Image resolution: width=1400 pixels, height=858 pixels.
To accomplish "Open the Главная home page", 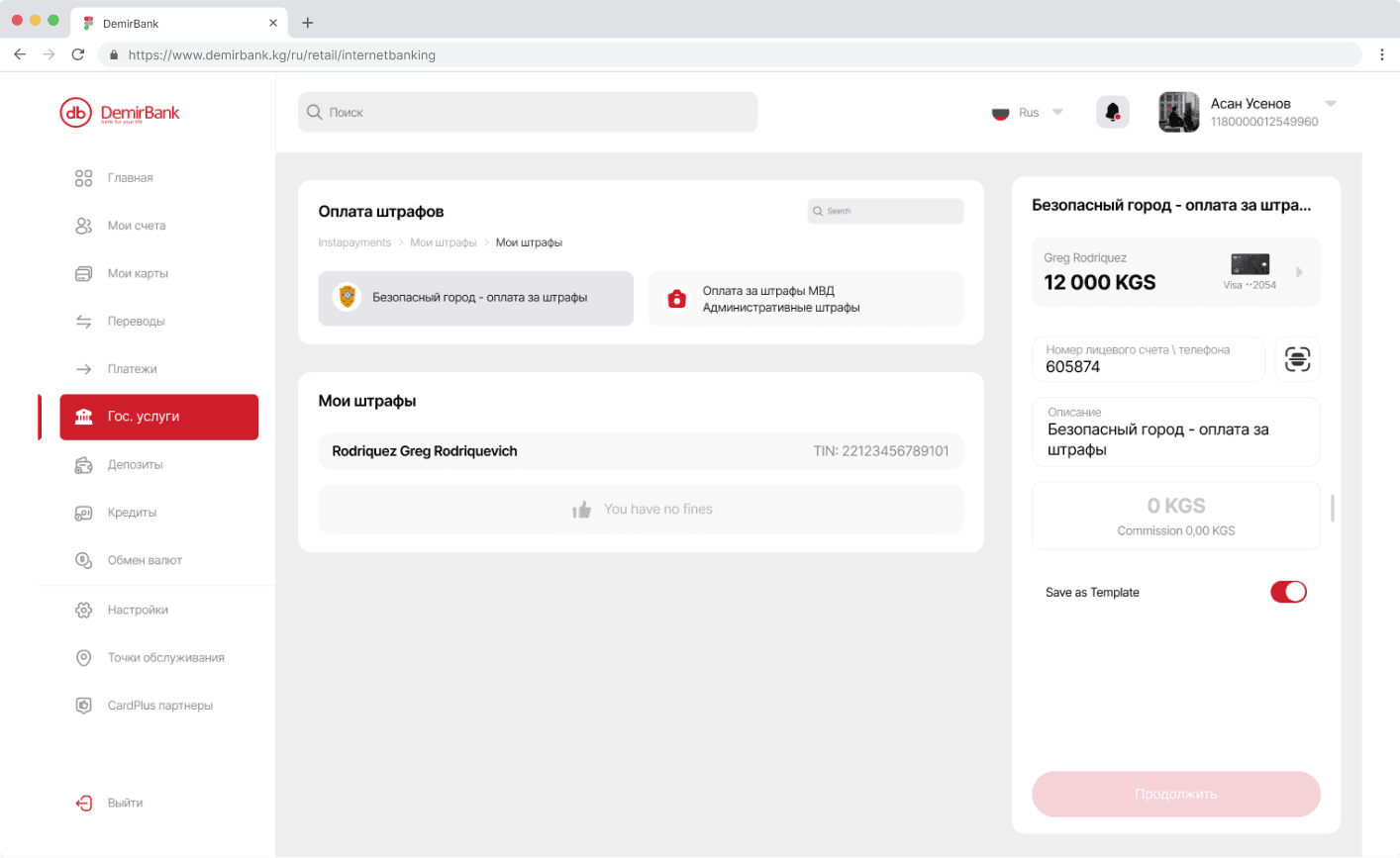I will 130,178.
